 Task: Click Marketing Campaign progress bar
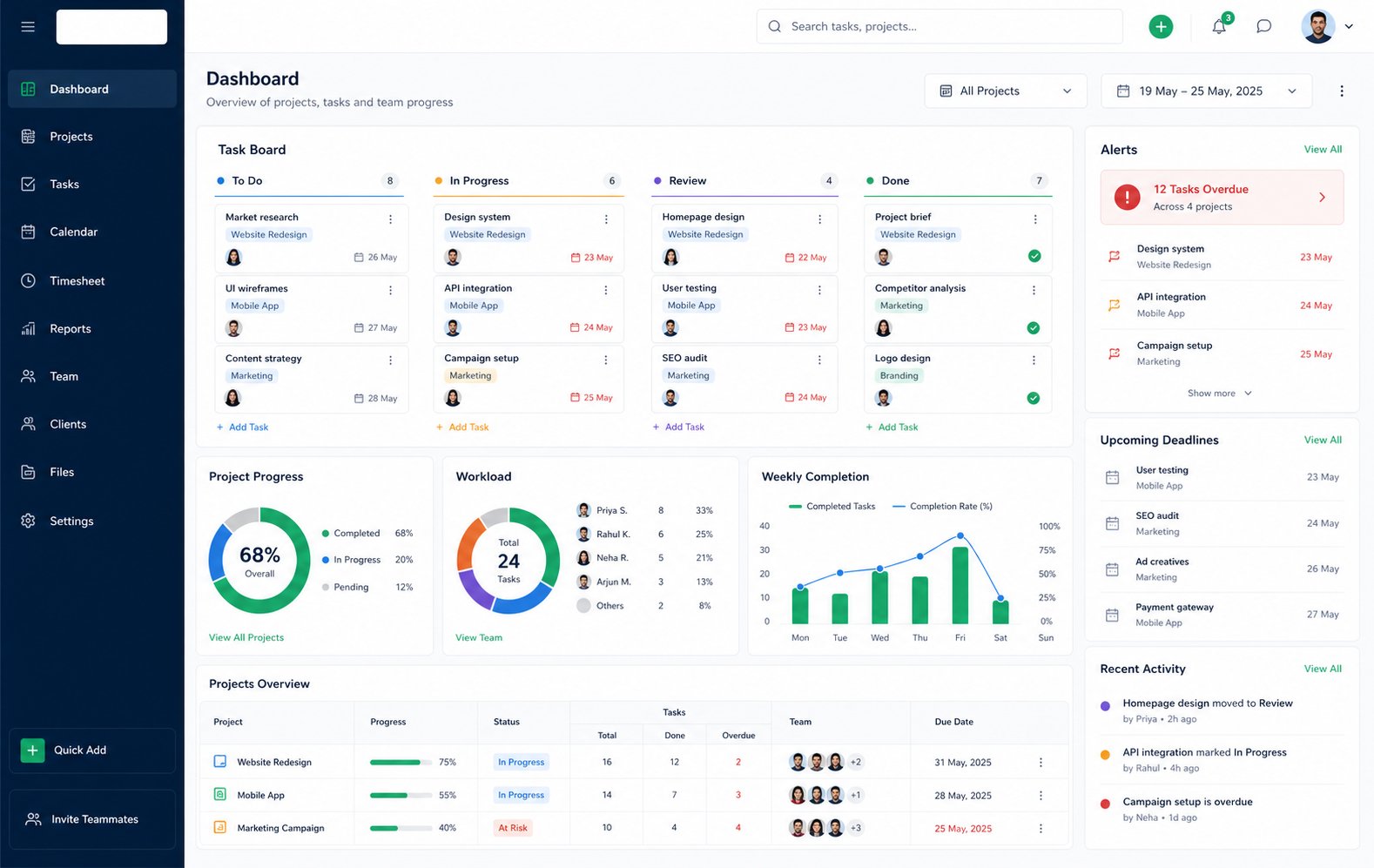(x=401, y=828)
